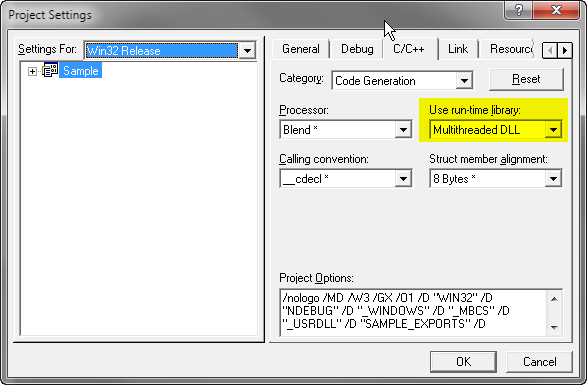The width and height of the screenshot is (587, 385).
Task: Click the Sample project icon in tree
Action: click(x=50, y=70)
